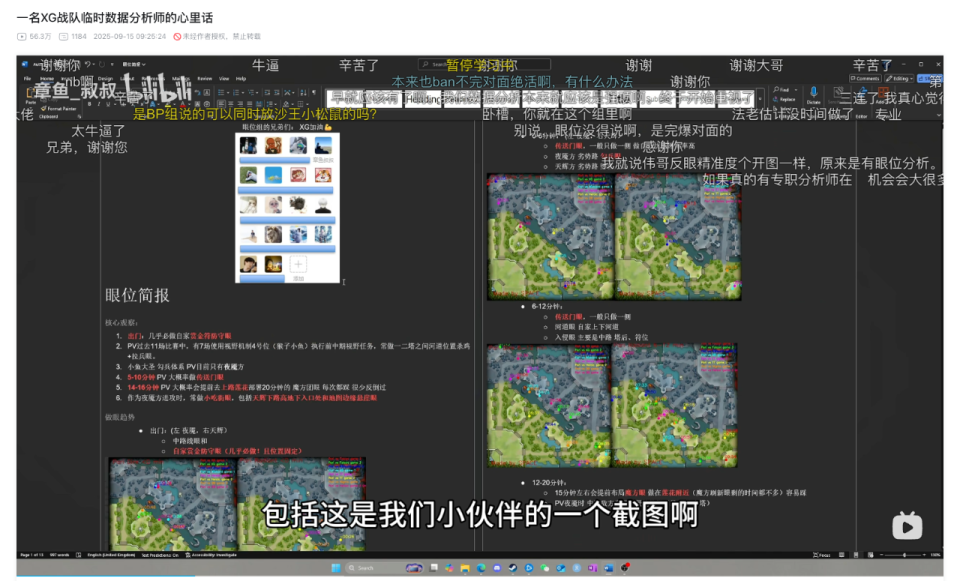Click the Format Painter tool

coord(57,108)
